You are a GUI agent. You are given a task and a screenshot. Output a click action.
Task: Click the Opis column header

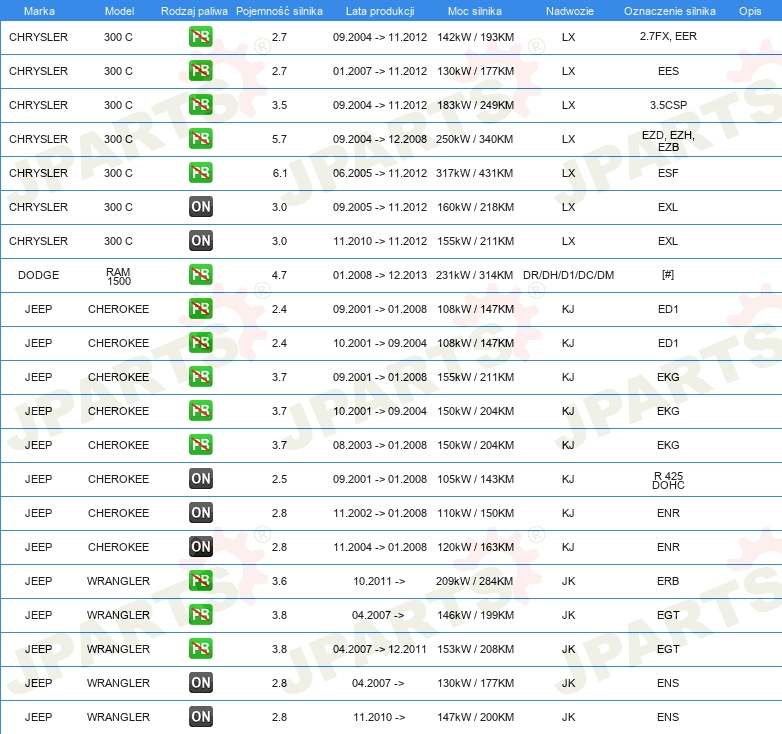click(x=750, y=11)
